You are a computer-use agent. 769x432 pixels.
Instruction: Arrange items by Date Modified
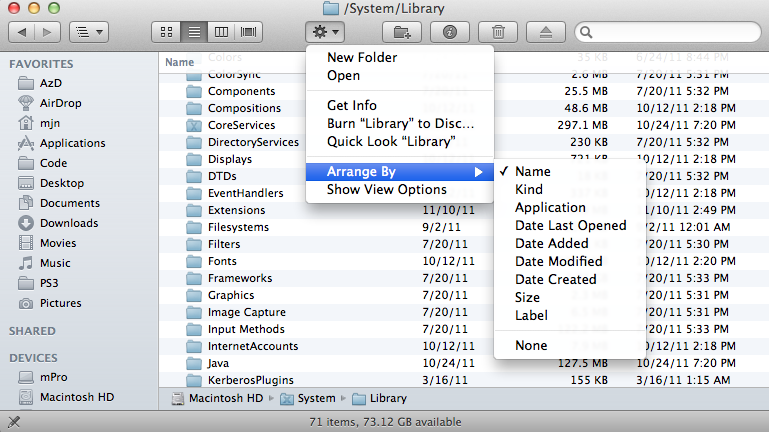[570, 261]
